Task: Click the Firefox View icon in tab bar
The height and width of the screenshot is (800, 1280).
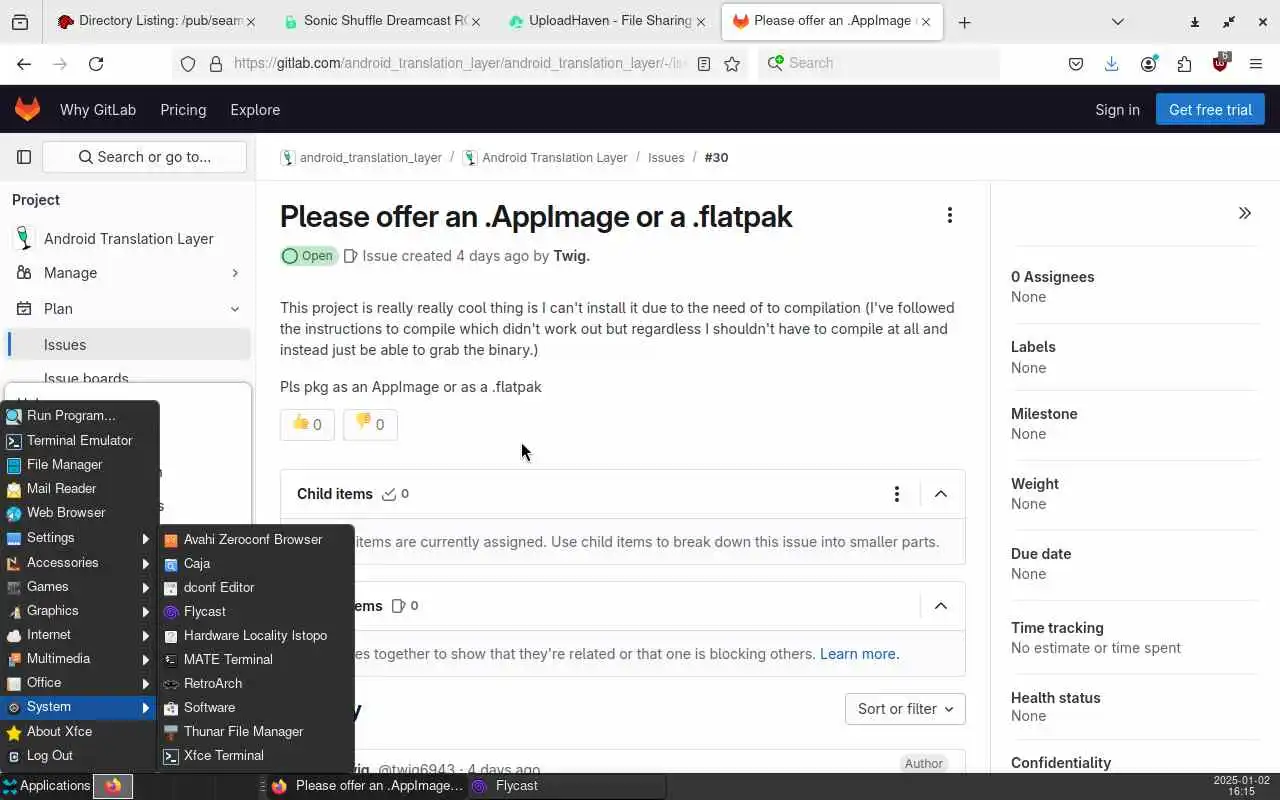Action: [20, 22]
